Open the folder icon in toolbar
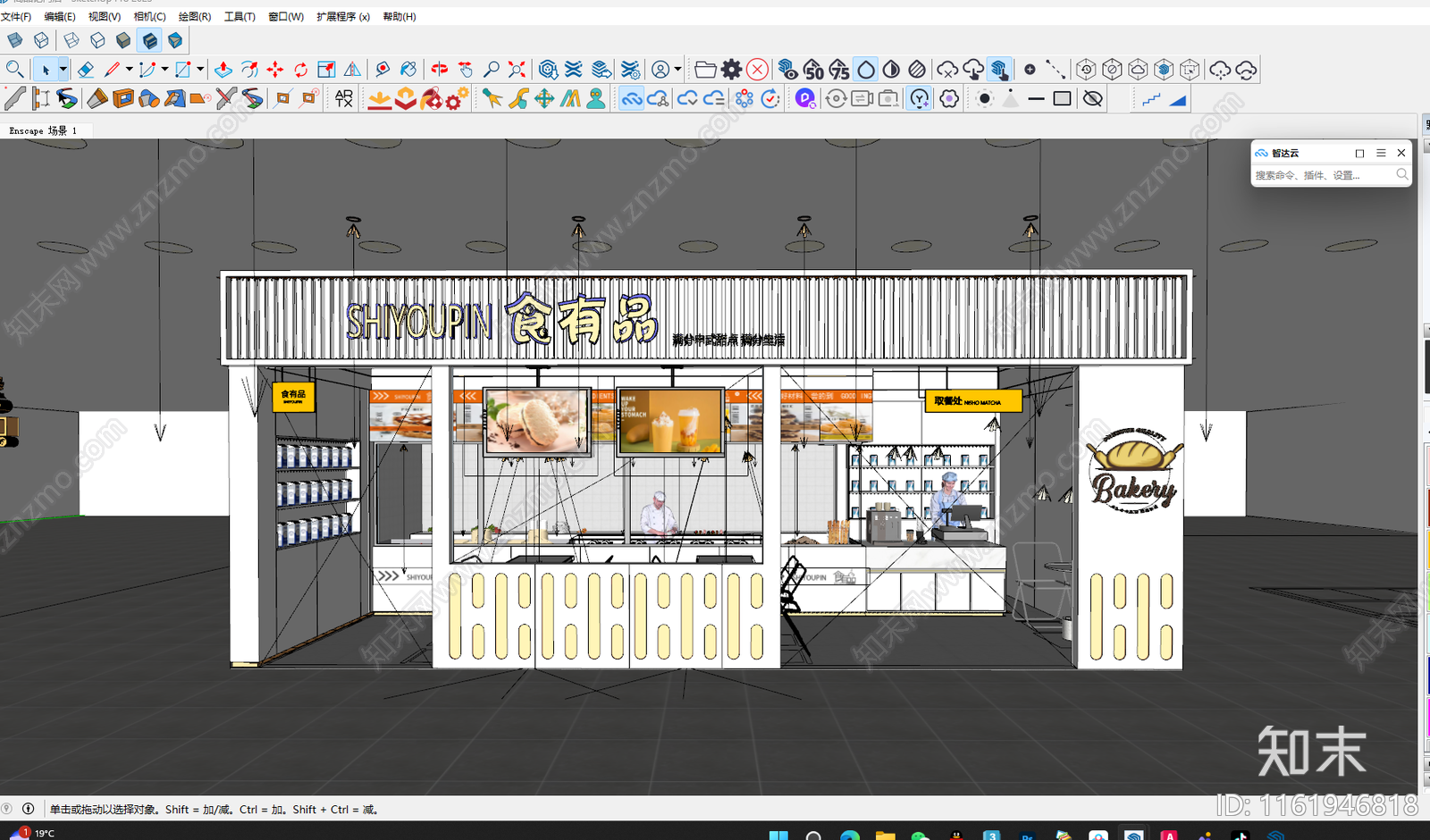Screen dimensions: 1430x840 click(705, 69)
